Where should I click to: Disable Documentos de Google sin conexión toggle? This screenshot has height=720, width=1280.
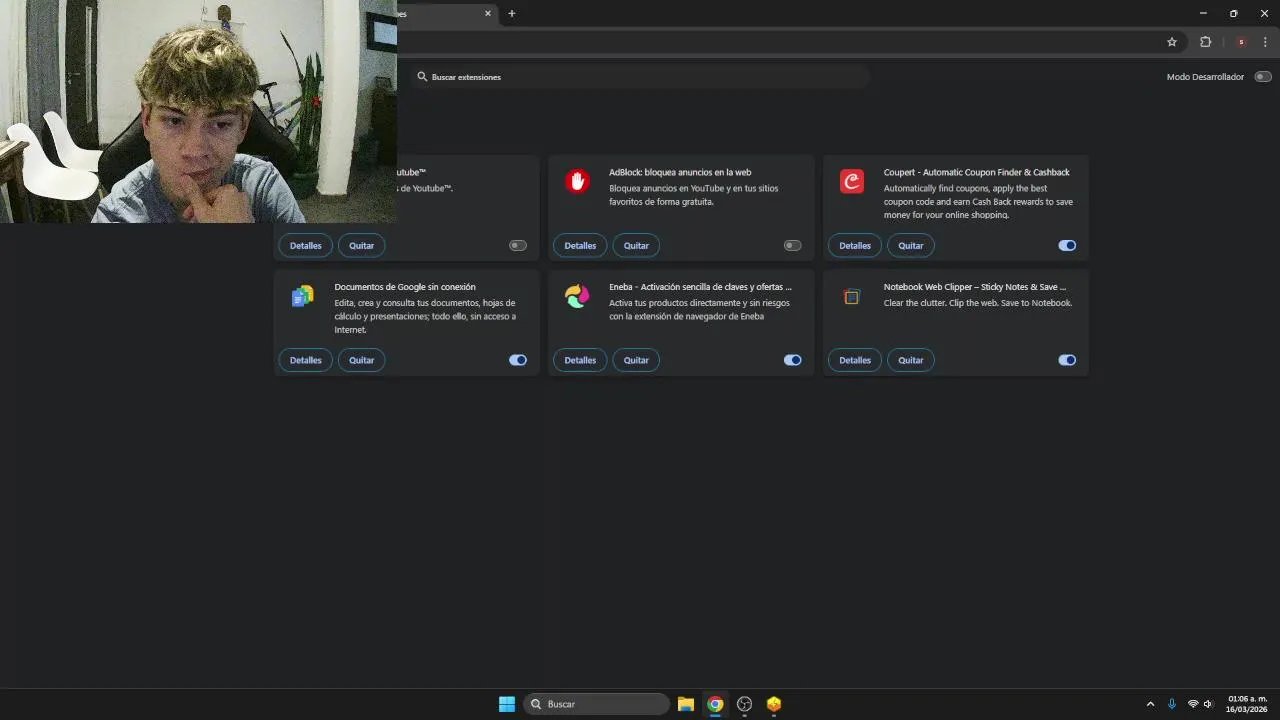518,360
